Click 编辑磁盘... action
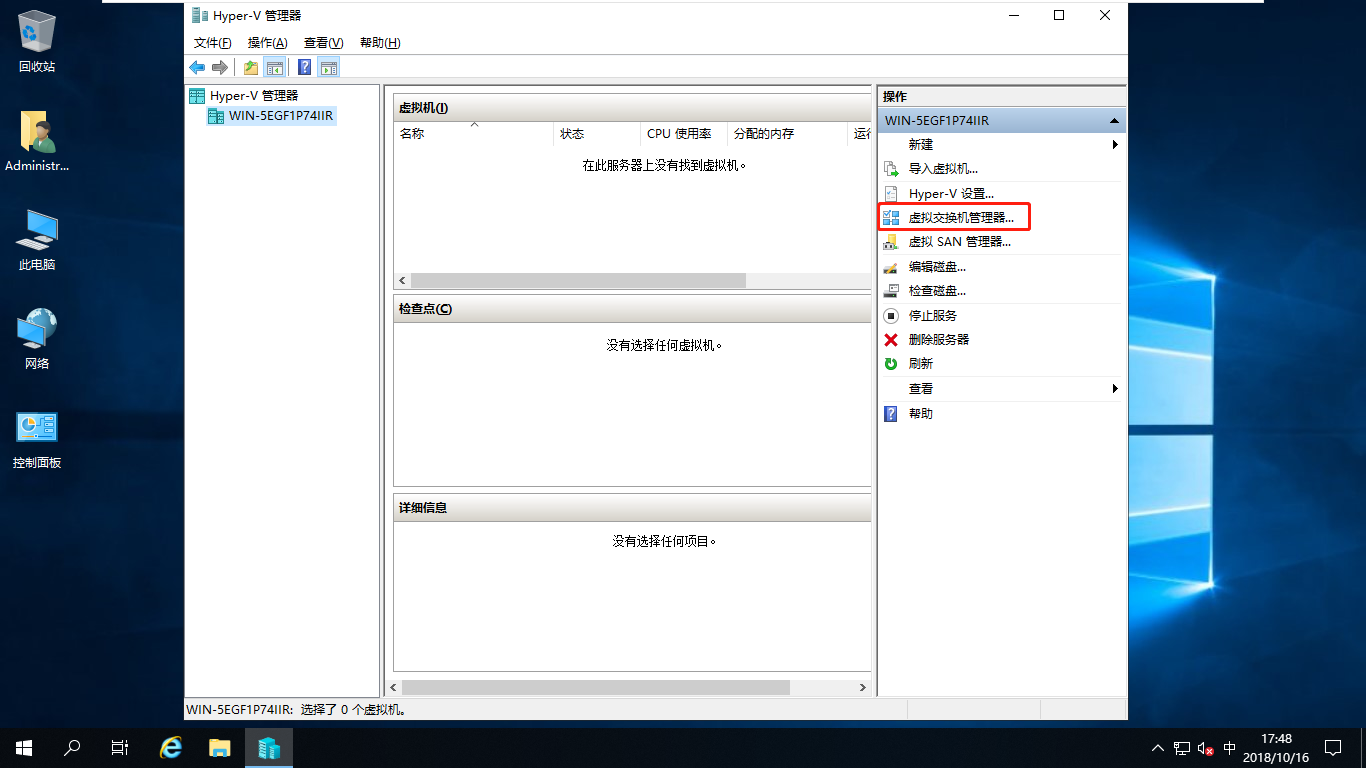The height and width of the screenshot is (768, 1366). [x=937, y=267]
